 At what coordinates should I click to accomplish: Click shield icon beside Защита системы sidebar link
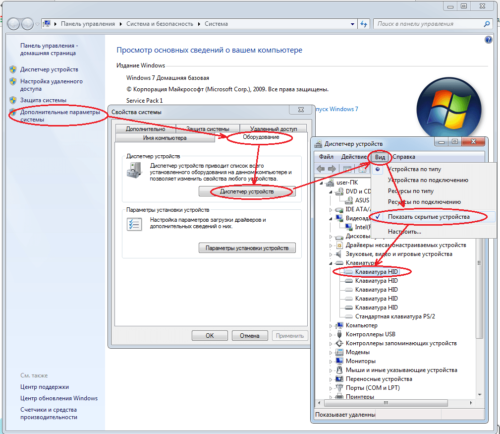(x=13, y=100)
